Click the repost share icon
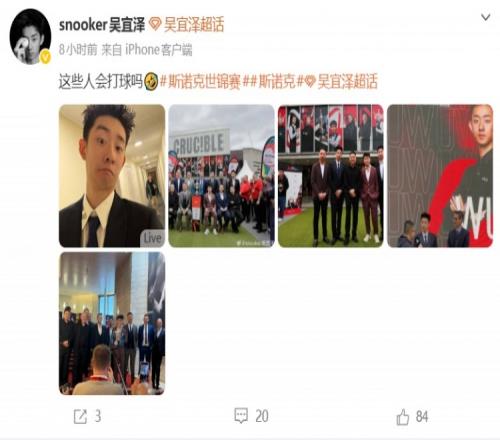The image size is (500, 440). point(80,417)
